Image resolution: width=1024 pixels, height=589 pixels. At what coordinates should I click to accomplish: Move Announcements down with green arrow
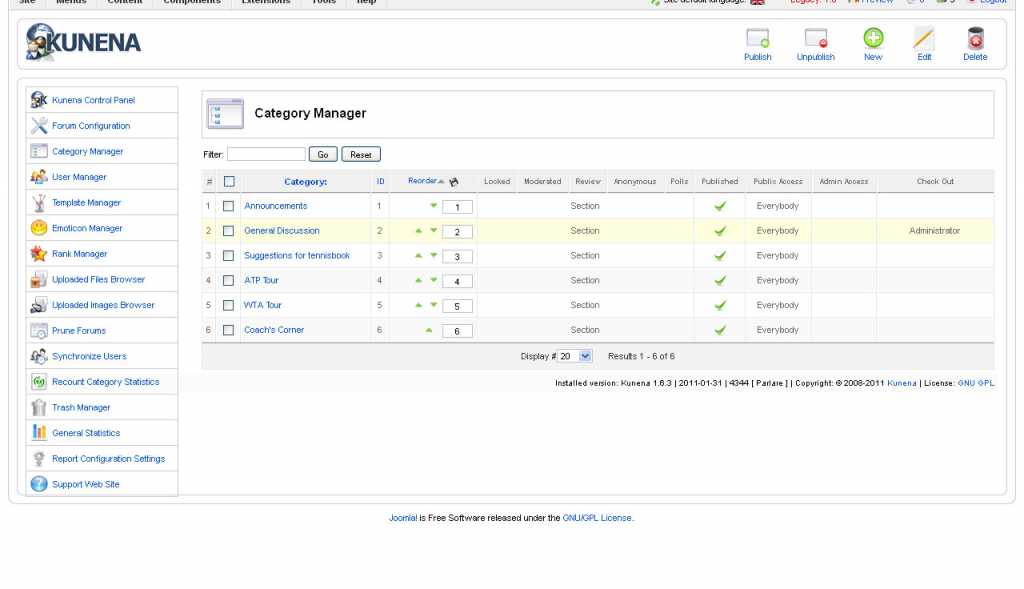pos(433,206)
